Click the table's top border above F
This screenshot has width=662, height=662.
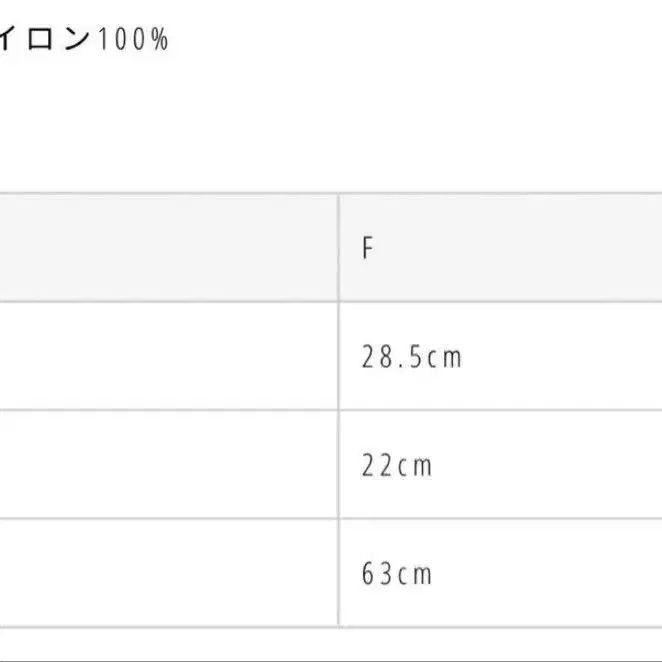(331, 193)
